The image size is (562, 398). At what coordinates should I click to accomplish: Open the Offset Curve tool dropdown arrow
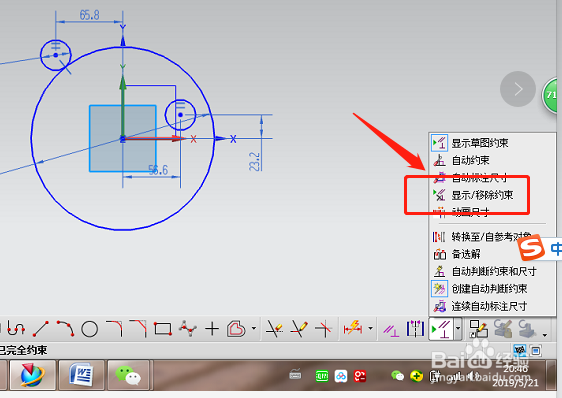click(254, 328)
